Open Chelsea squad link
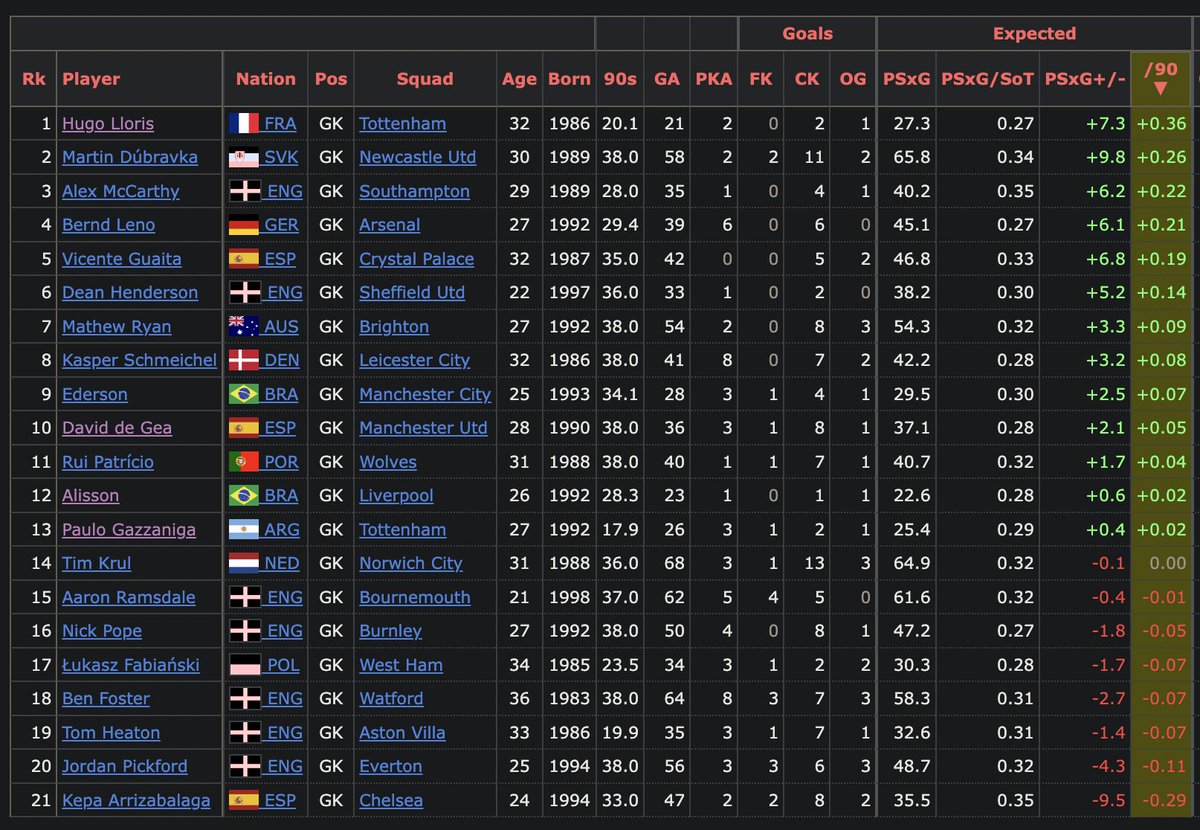This screenshot has height=830, width=1200. click(392, 800)
